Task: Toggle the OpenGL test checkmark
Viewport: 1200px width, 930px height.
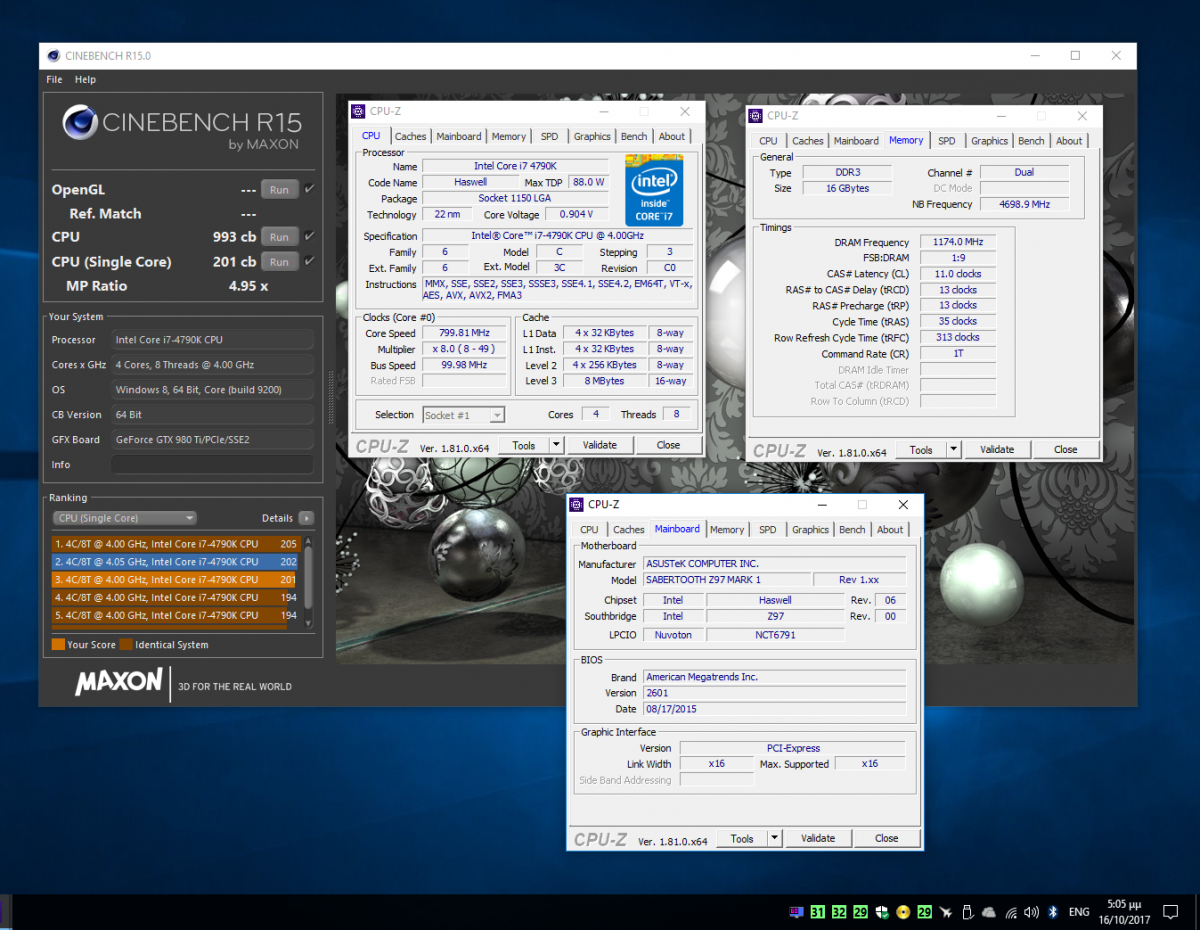Action: 309,189
